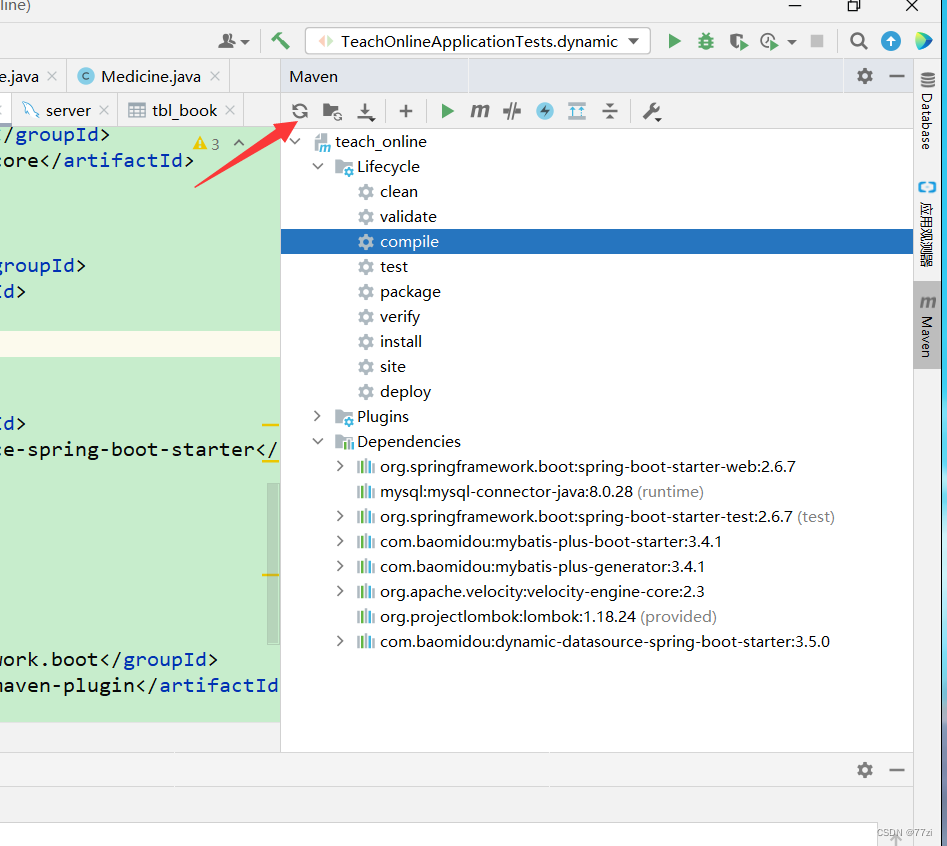The height and width of the screenshot is (846, 947).
Task: Open Database side tool window
Action: [926, 111]
